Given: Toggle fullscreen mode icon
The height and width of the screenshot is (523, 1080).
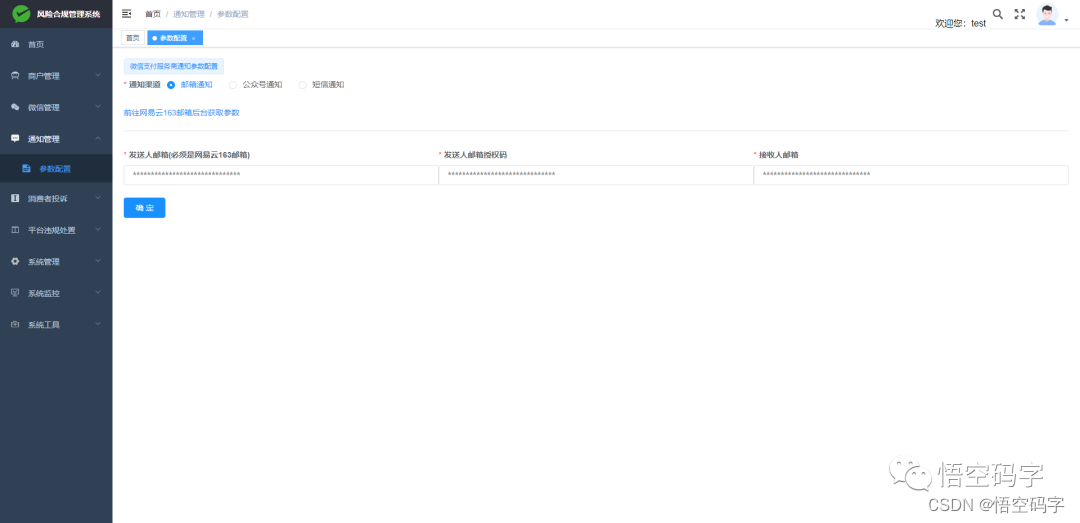Looking at the screenshot, I should pos(1020,14).
